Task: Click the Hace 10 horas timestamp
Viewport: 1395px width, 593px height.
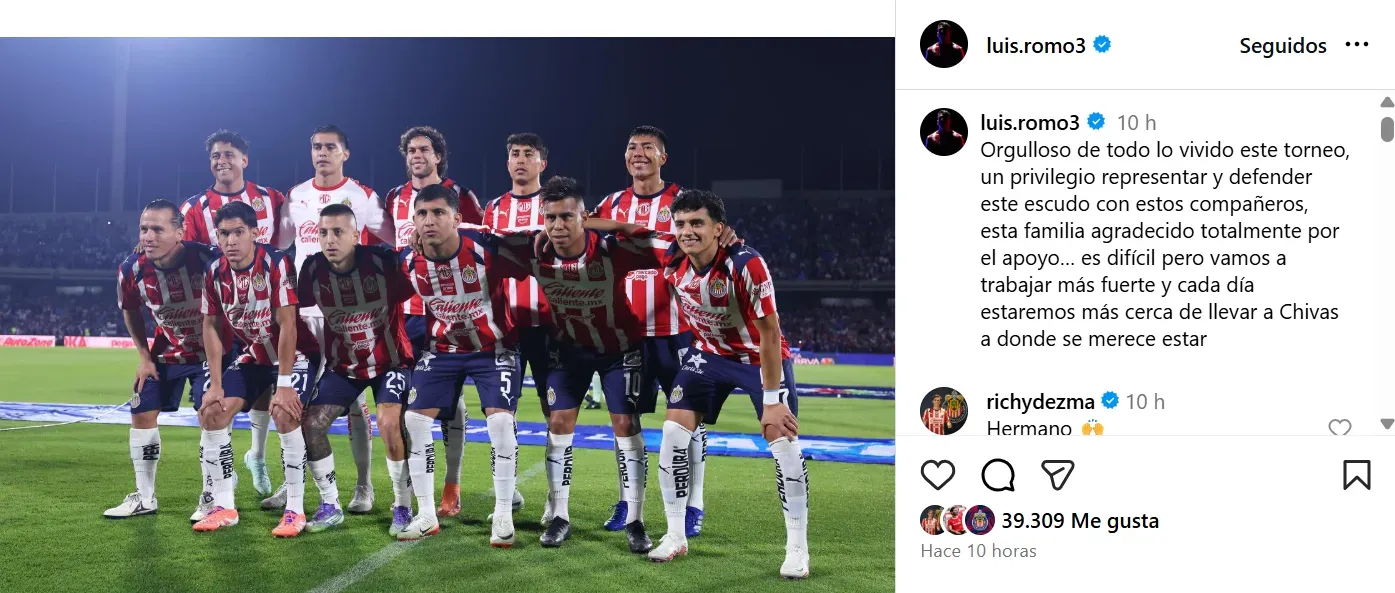Action: pyautogui.click(x=978, y=551)
